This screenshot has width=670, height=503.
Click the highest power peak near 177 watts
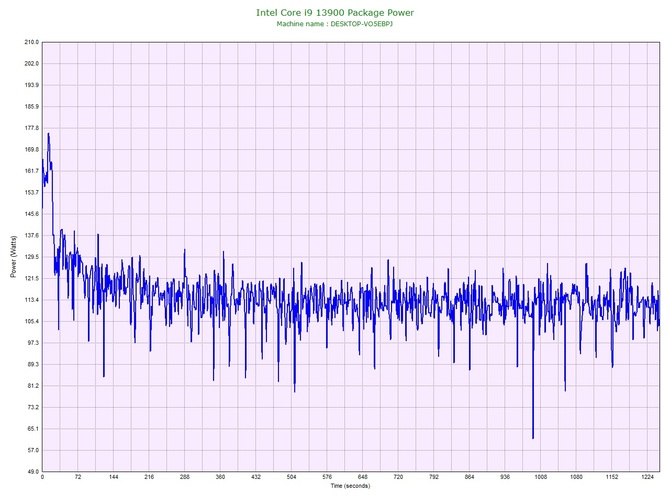point(48,134)
